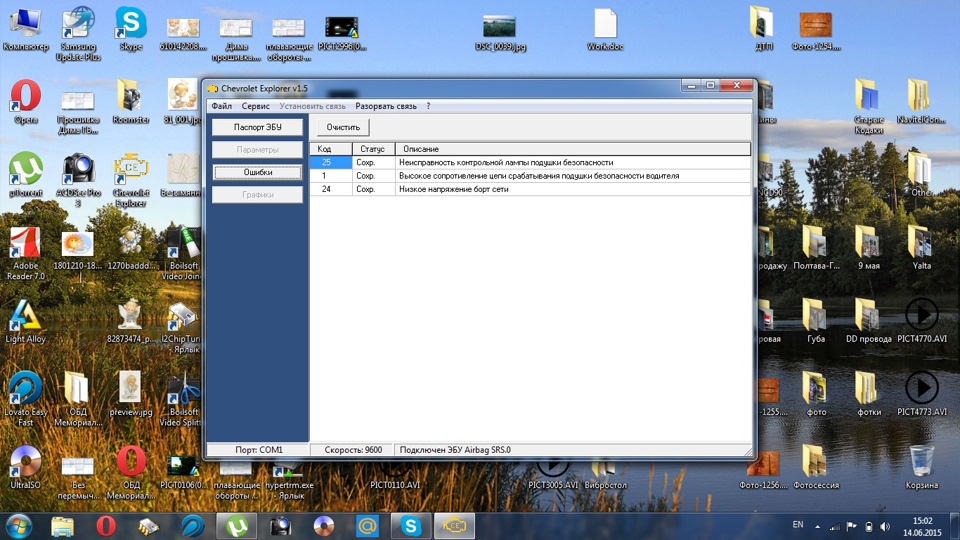This screenshot has height=540, width=960.
Task: Click Разорвать связь in the menu bar
Action: tap(386, 106)
